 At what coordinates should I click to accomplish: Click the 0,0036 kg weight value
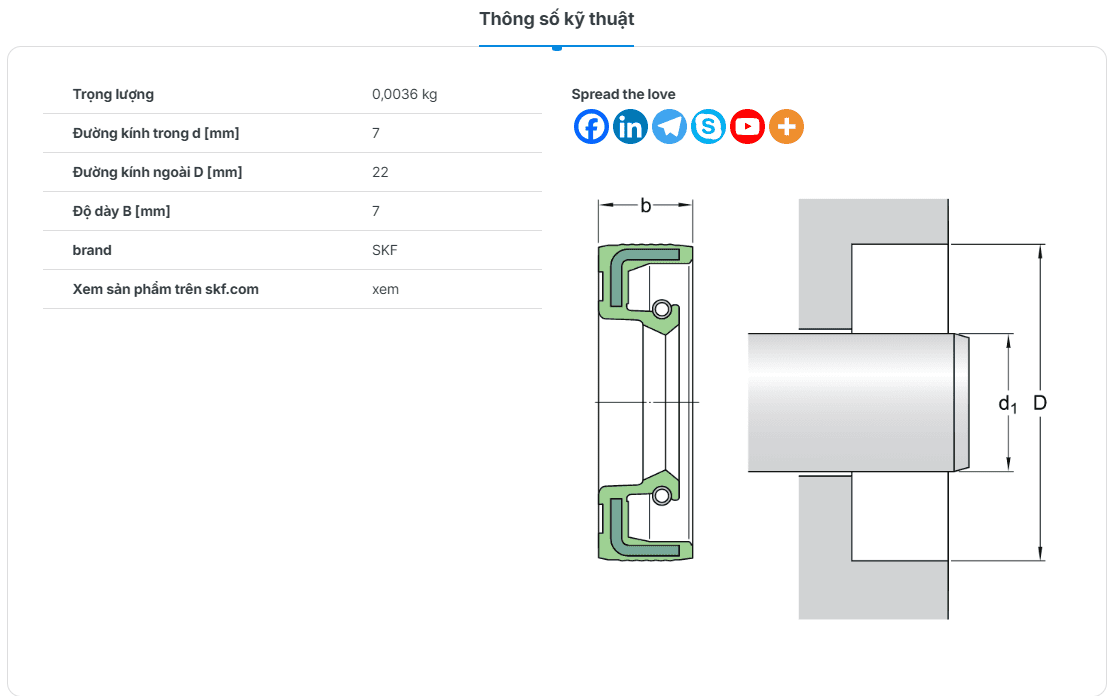click(404, 94)
